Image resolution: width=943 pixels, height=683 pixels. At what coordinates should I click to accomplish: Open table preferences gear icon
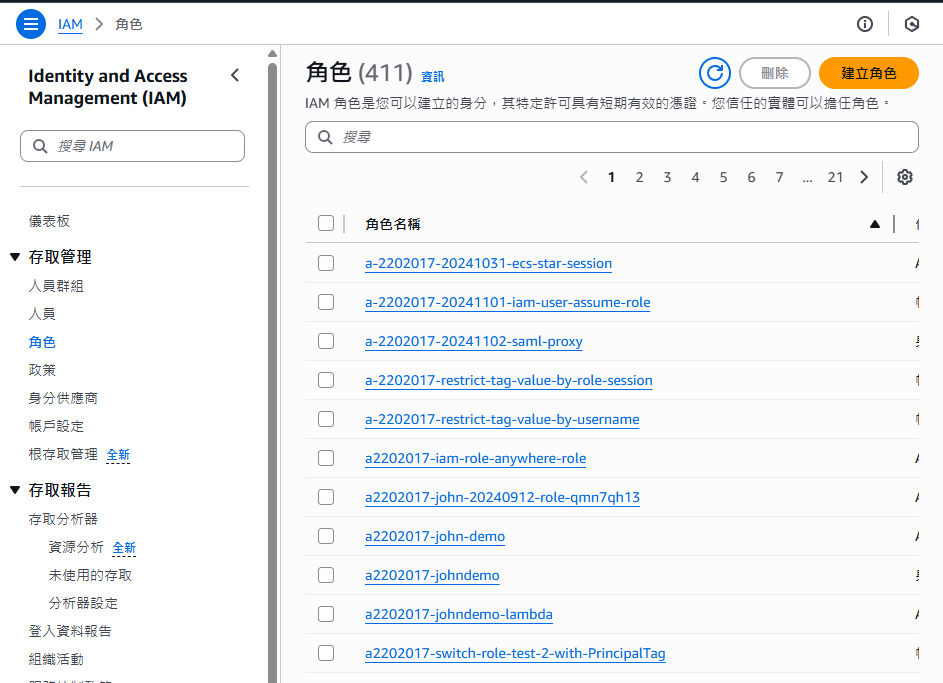[x=905, y=177]
